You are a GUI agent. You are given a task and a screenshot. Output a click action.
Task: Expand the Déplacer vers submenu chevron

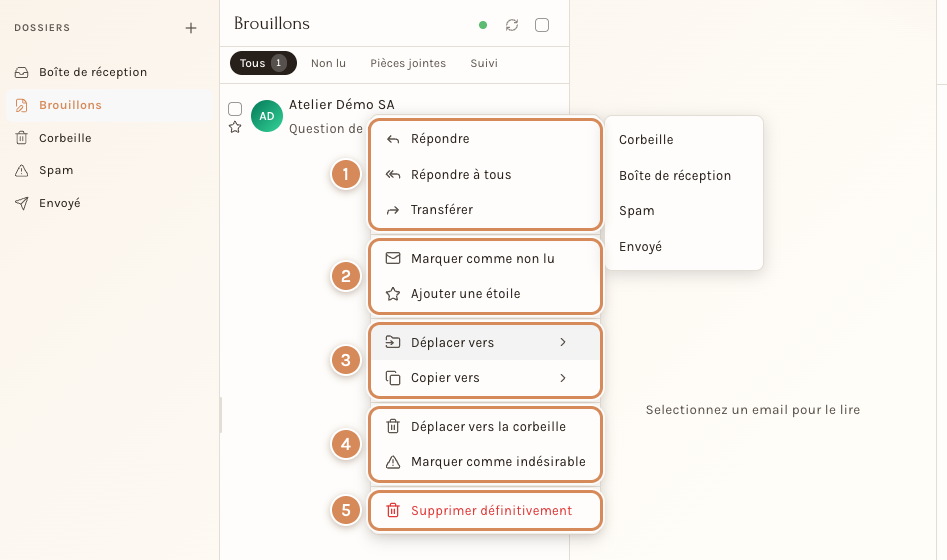[563, 343]
